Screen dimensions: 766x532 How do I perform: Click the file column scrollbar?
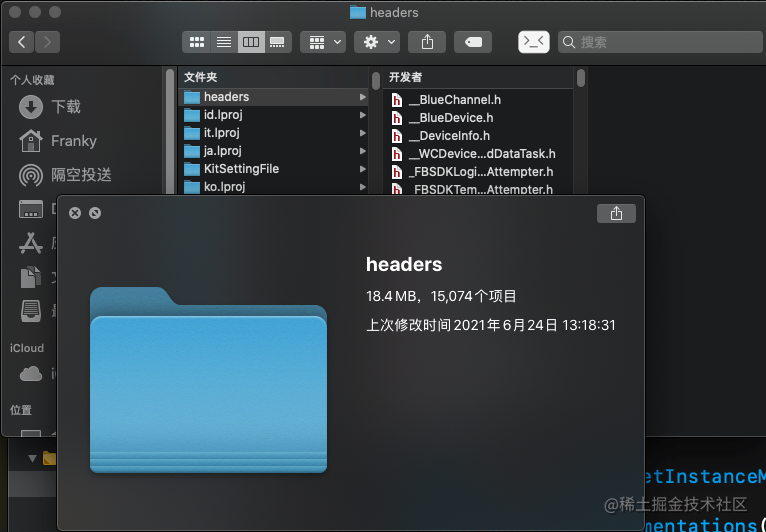pyautogui.click(x=581, y=78)
